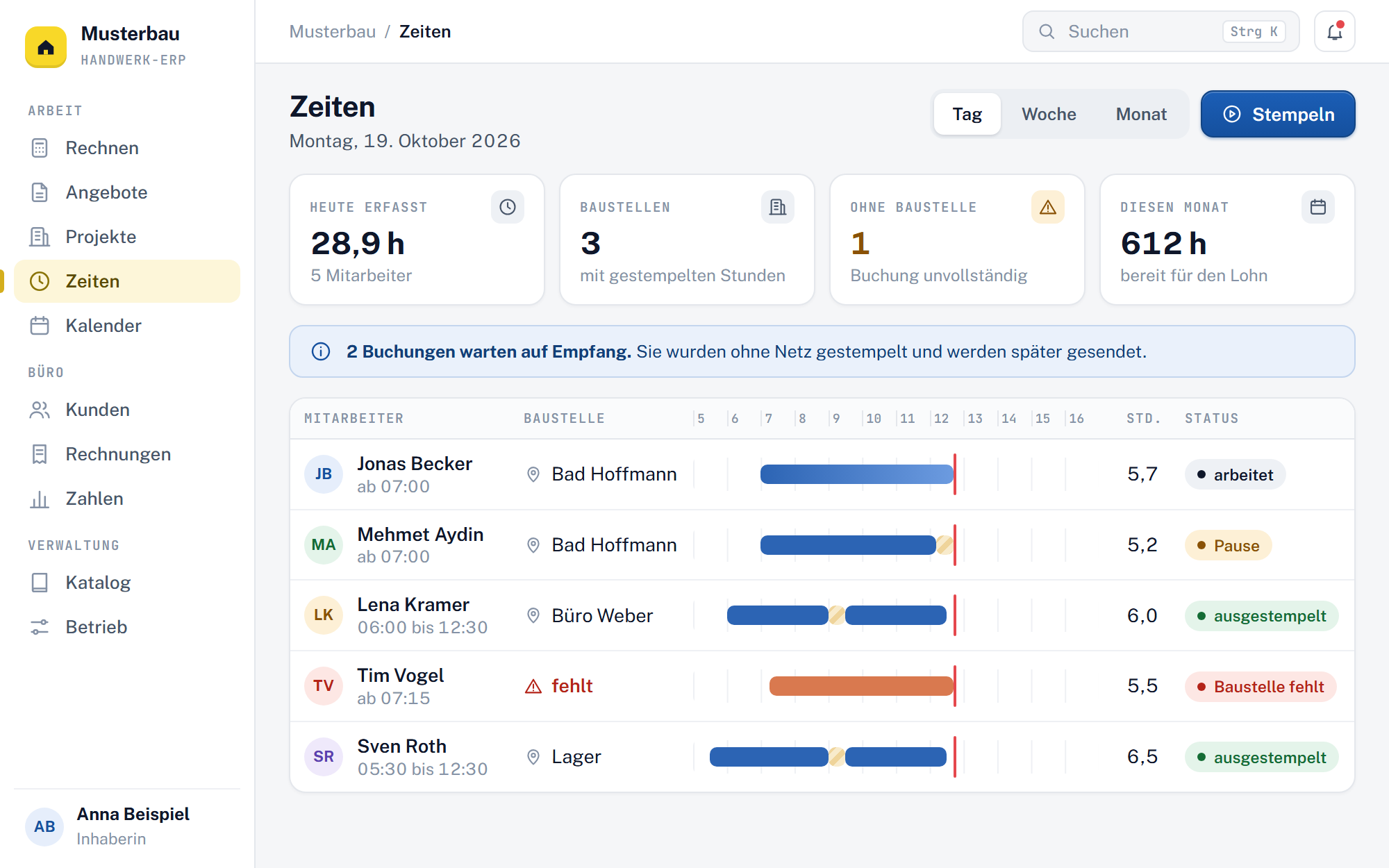Switch to the Monat view
The width and height of the screenshot is (1389, 868).
[1141, 114]
